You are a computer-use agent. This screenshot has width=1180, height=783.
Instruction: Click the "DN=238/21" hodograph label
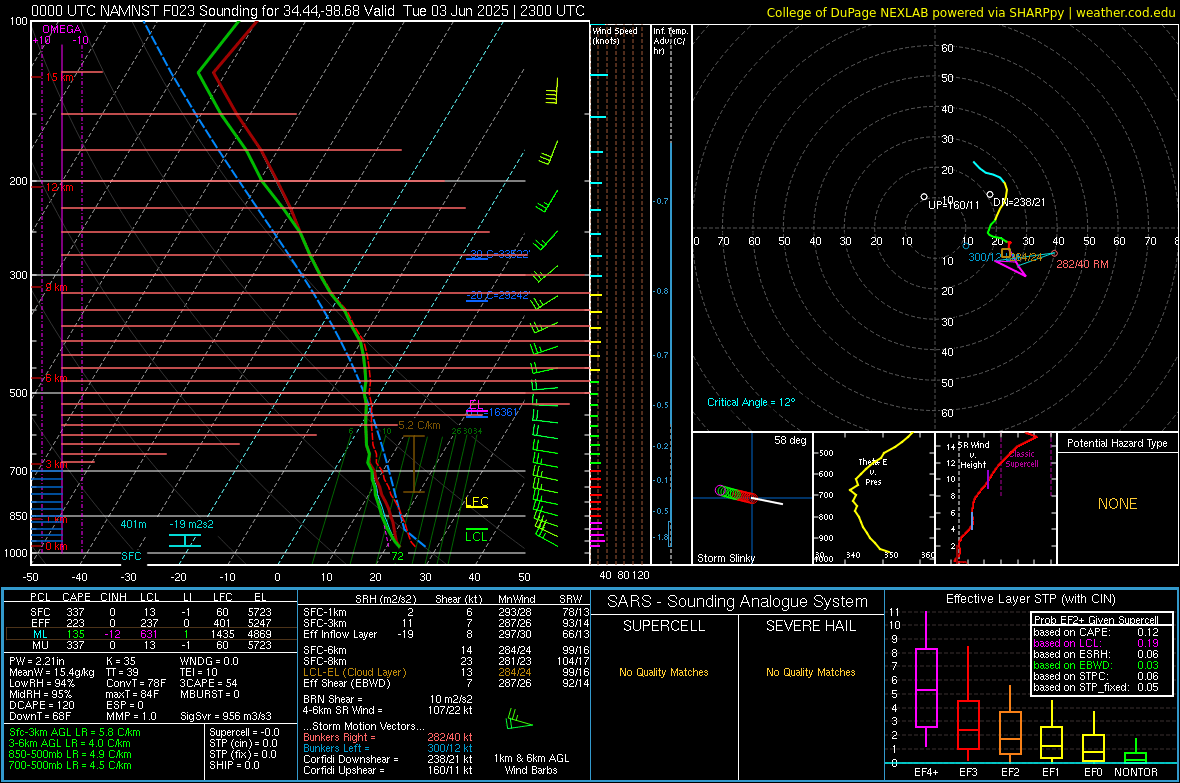pos(1019,202)
